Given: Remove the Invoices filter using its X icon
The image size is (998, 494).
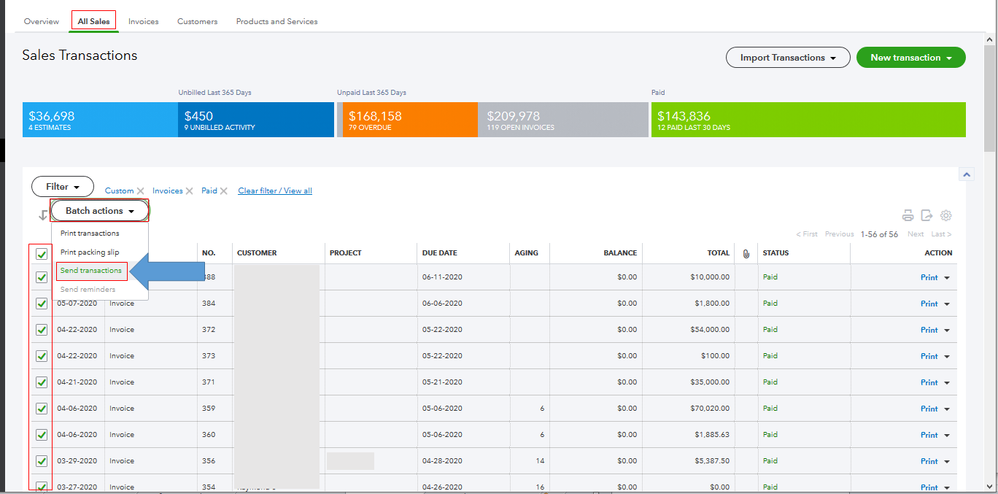Looking at the screenshot, I should pyautogui.click(x=191, y=191).
